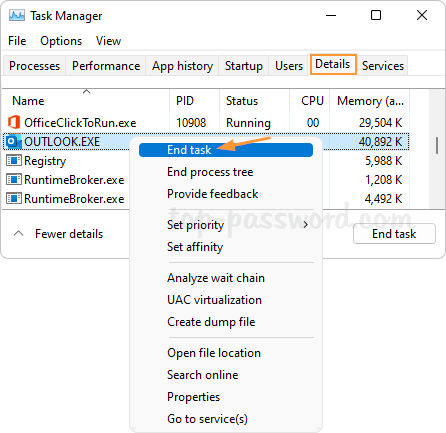Viewport: 446px width, 433px height.
Task: Choose End process tree in context menu
Action: click(210, 172)
